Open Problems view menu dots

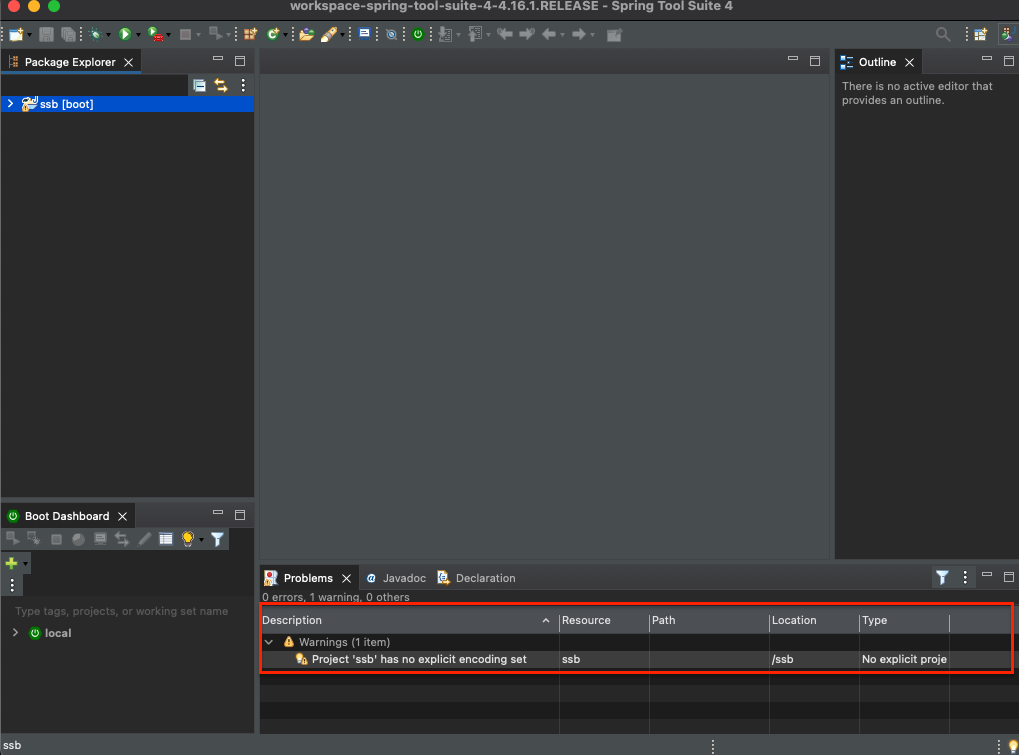pyautogui.click(x=965, y=577)
